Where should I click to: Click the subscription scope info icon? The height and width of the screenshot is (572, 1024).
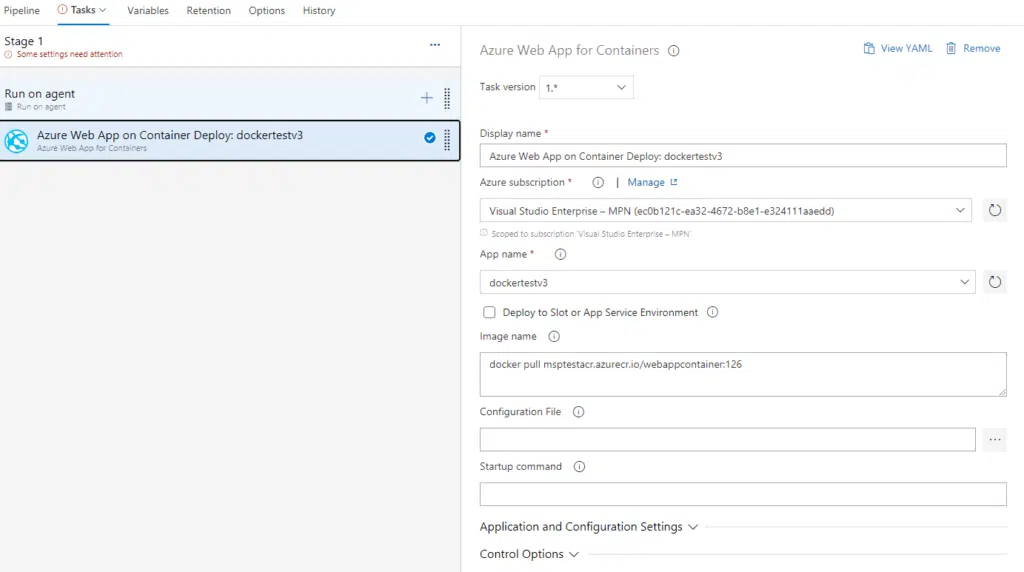(484, 233)
